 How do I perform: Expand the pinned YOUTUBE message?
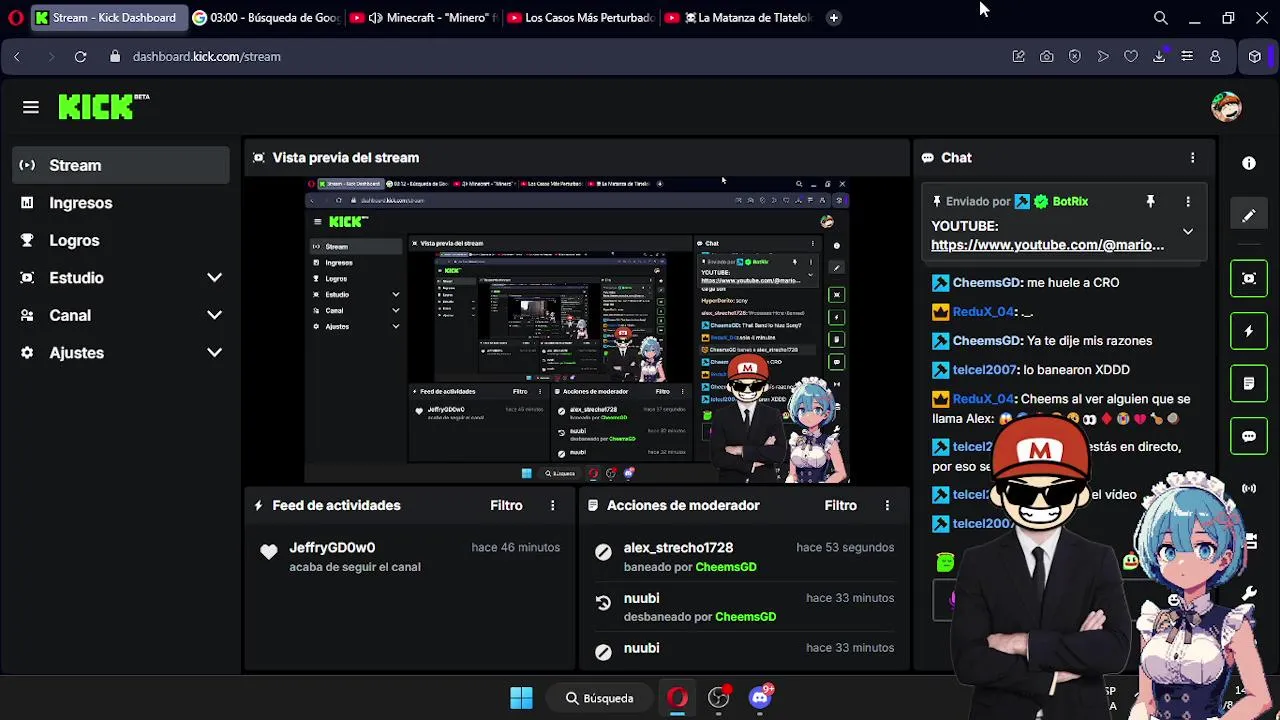[1188, 231]
